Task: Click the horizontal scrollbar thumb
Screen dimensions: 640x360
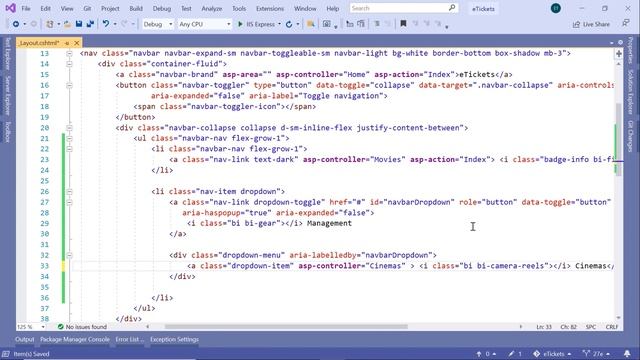Action: click(x=286, y=327)
